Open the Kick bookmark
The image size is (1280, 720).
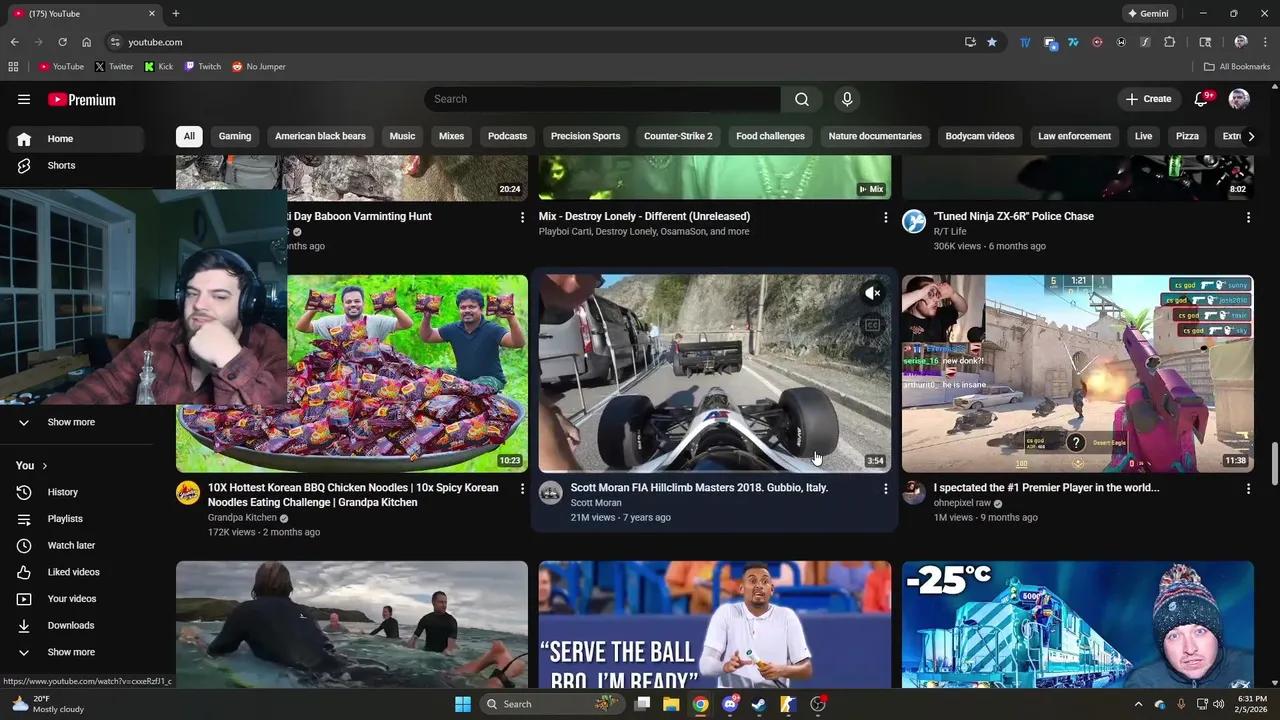click(159, 66)
